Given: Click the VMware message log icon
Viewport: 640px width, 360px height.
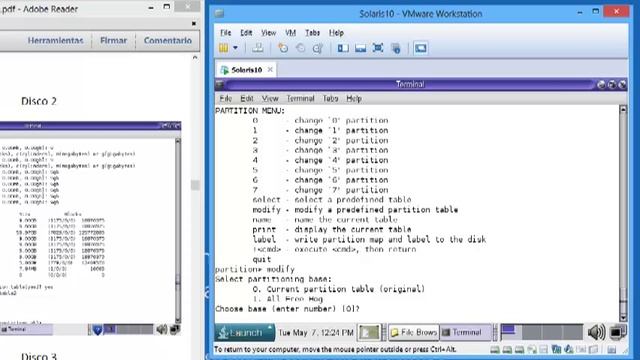Looking at the screenshot, I should click(x=611, y=350).
